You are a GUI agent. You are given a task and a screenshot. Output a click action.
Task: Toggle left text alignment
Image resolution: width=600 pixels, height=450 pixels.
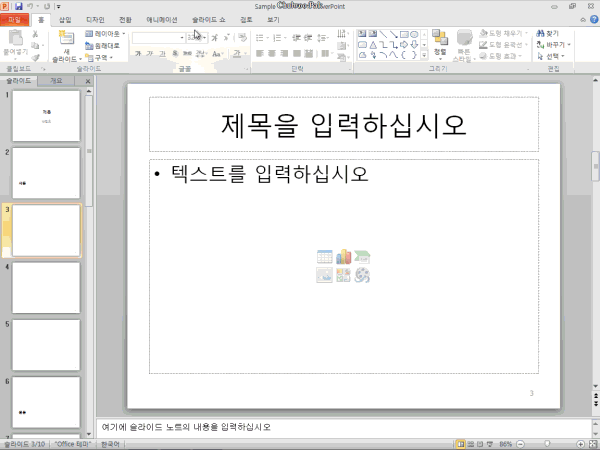pyautogui.click(x=260, y=54)
